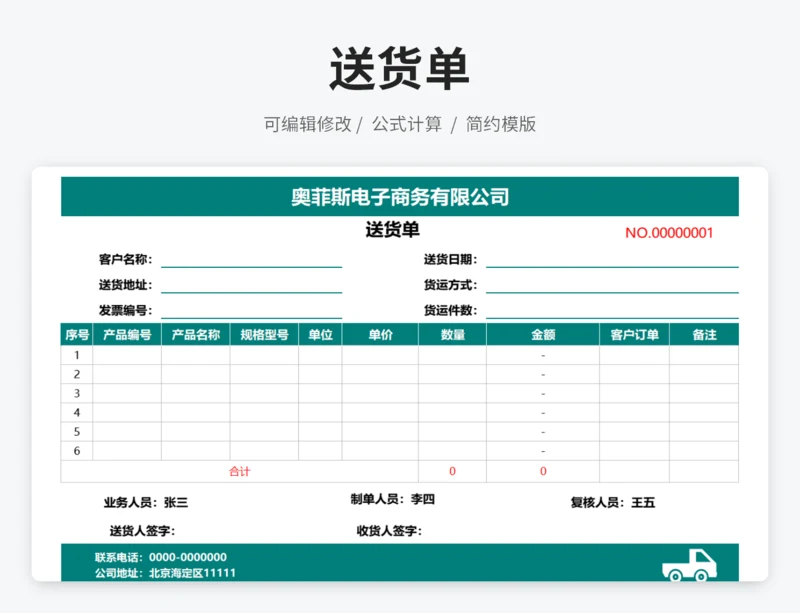Viewport: 800px width, 613px height.
Task: Click the 客户名称 input line
Action: [x=252, y=260]
